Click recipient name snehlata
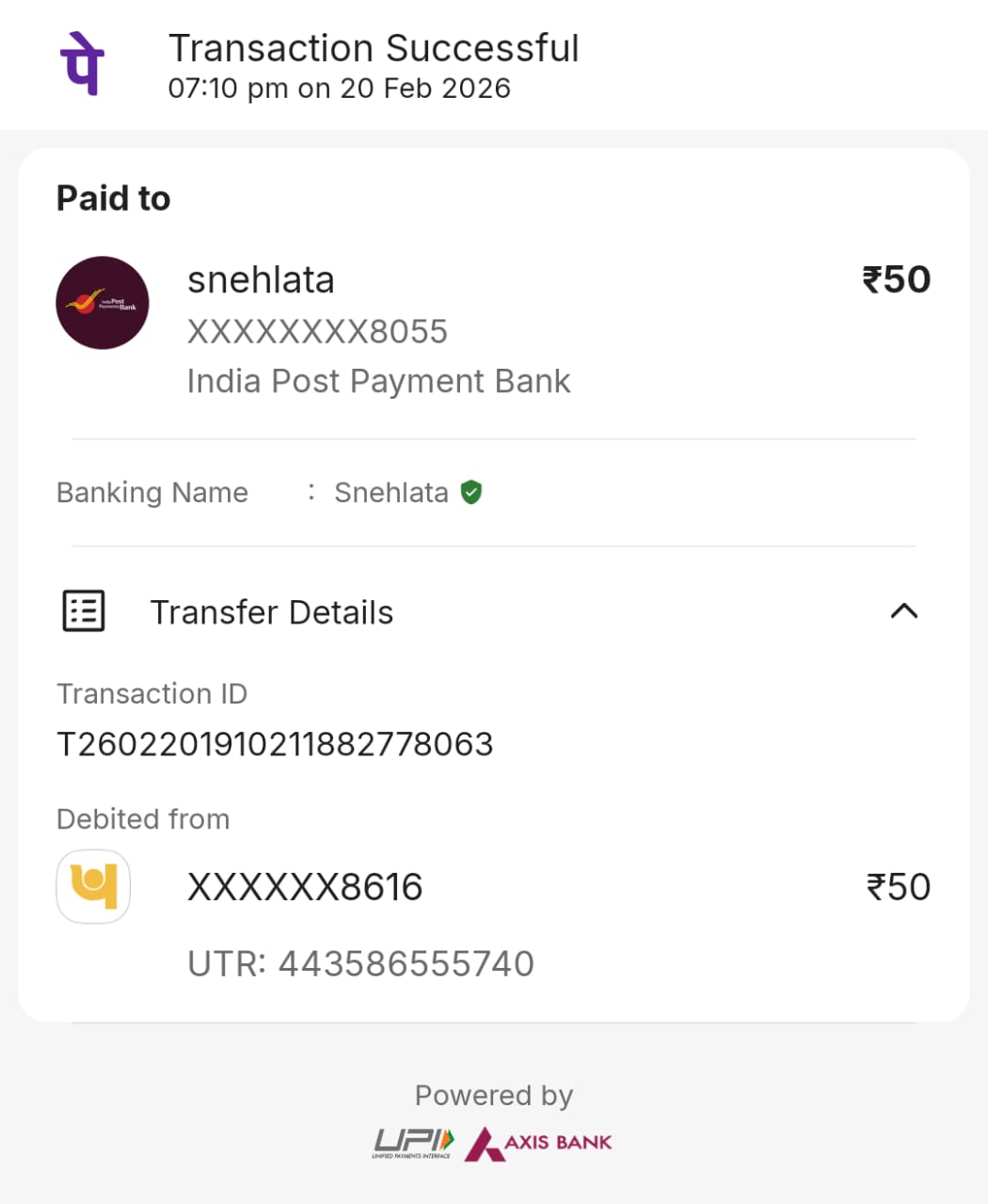988x1204 pixels. pyautogui.click(x=261, y=280)
